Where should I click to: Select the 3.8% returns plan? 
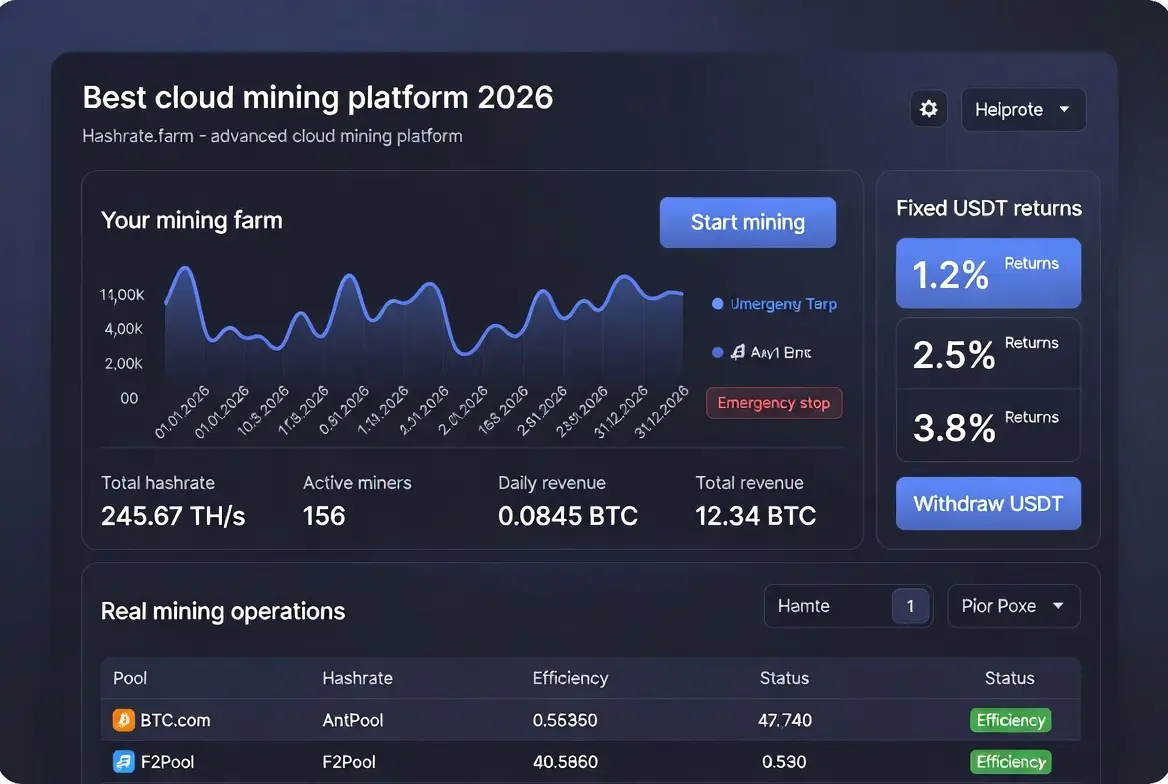pyautogui.click(x=988, y=427)
